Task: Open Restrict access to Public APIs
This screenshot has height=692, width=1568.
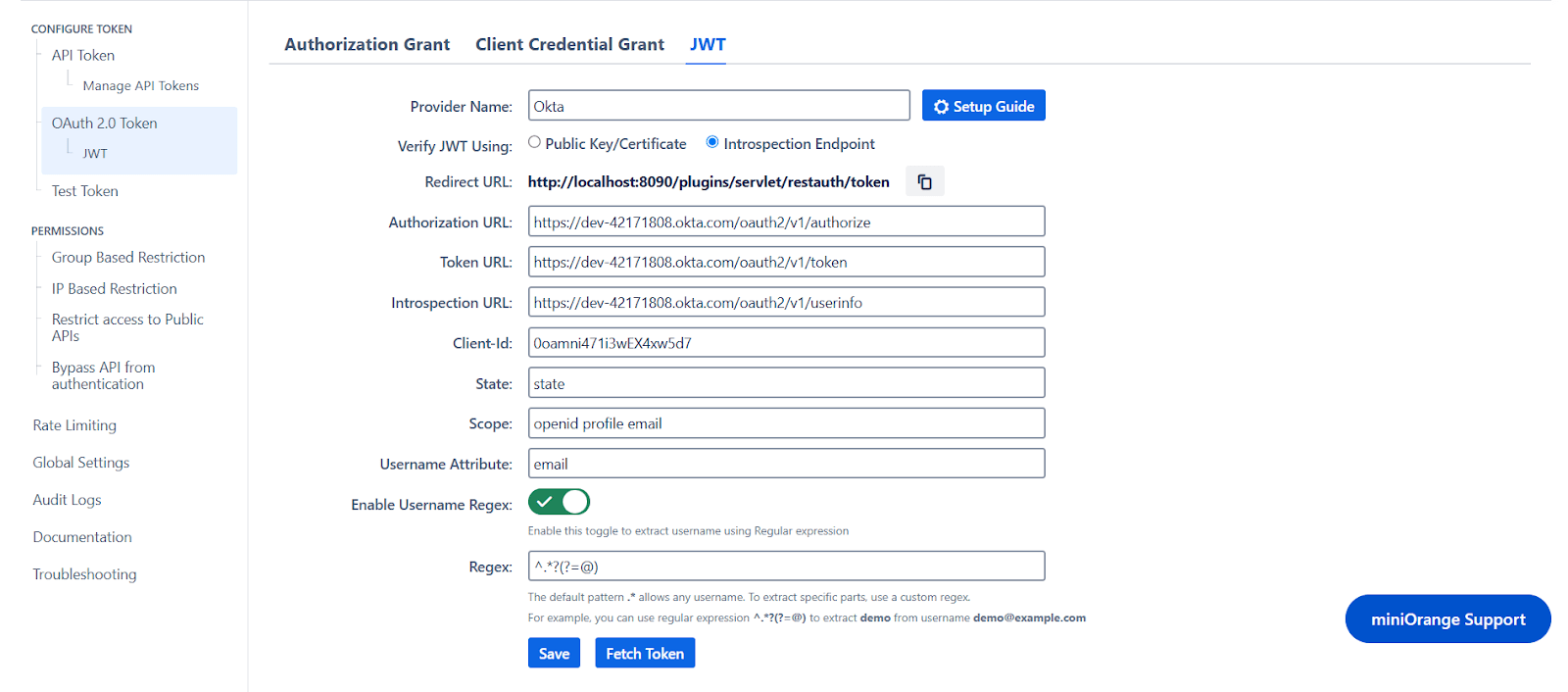Action: pyautogui.click(x=127, y=327)
